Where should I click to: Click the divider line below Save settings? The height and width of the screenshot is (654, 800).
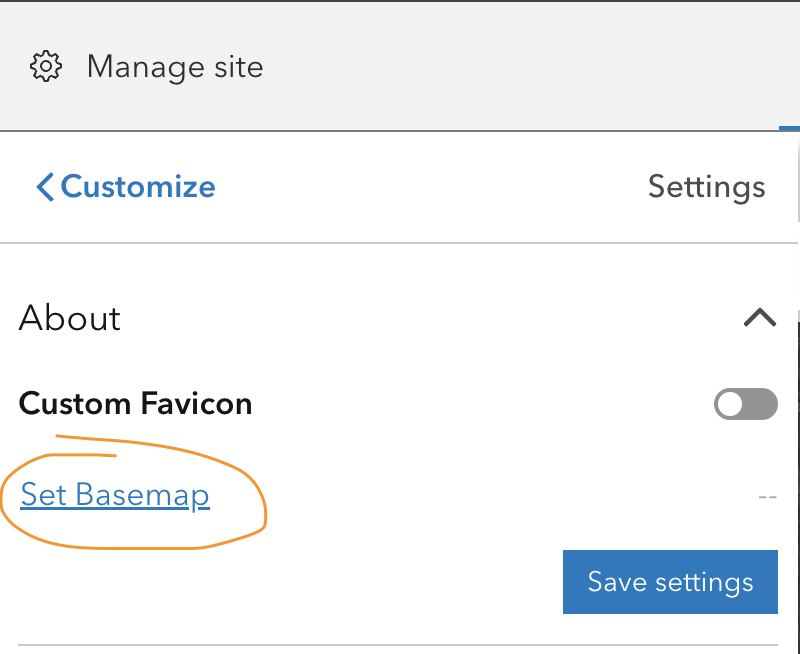pyautogui.click(x=398, y=646)
